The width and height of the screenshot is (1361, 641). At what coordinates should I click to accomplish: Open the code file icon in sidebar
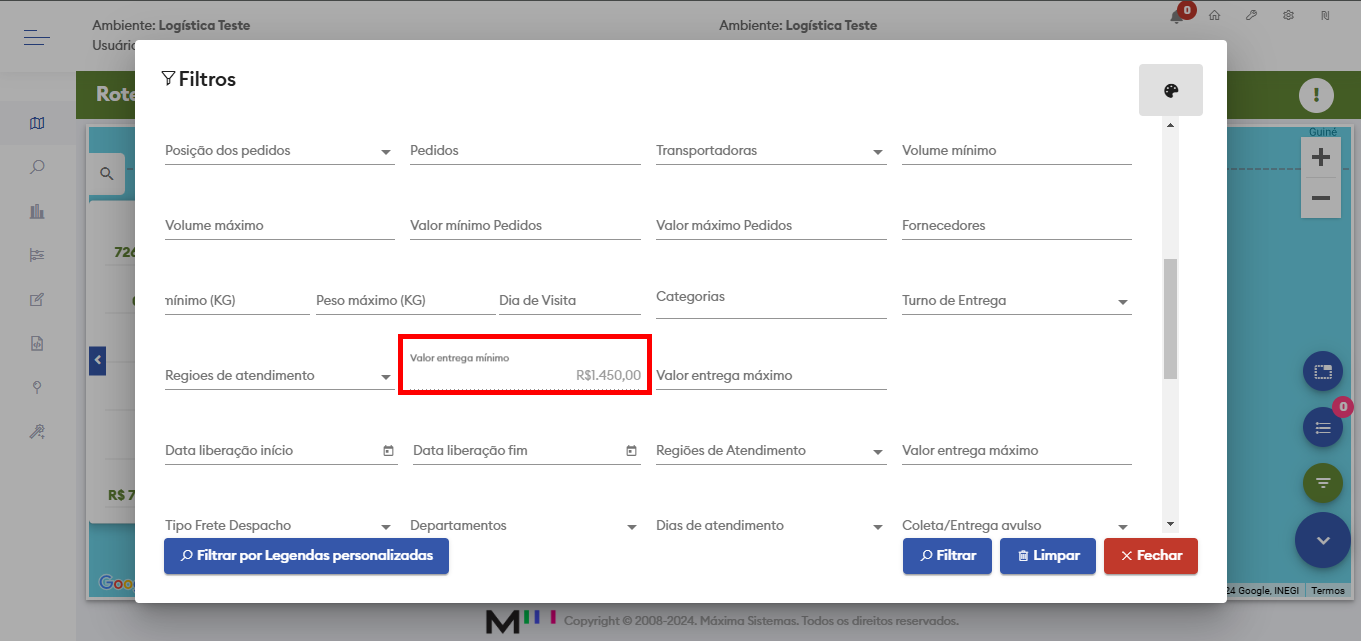37,343
